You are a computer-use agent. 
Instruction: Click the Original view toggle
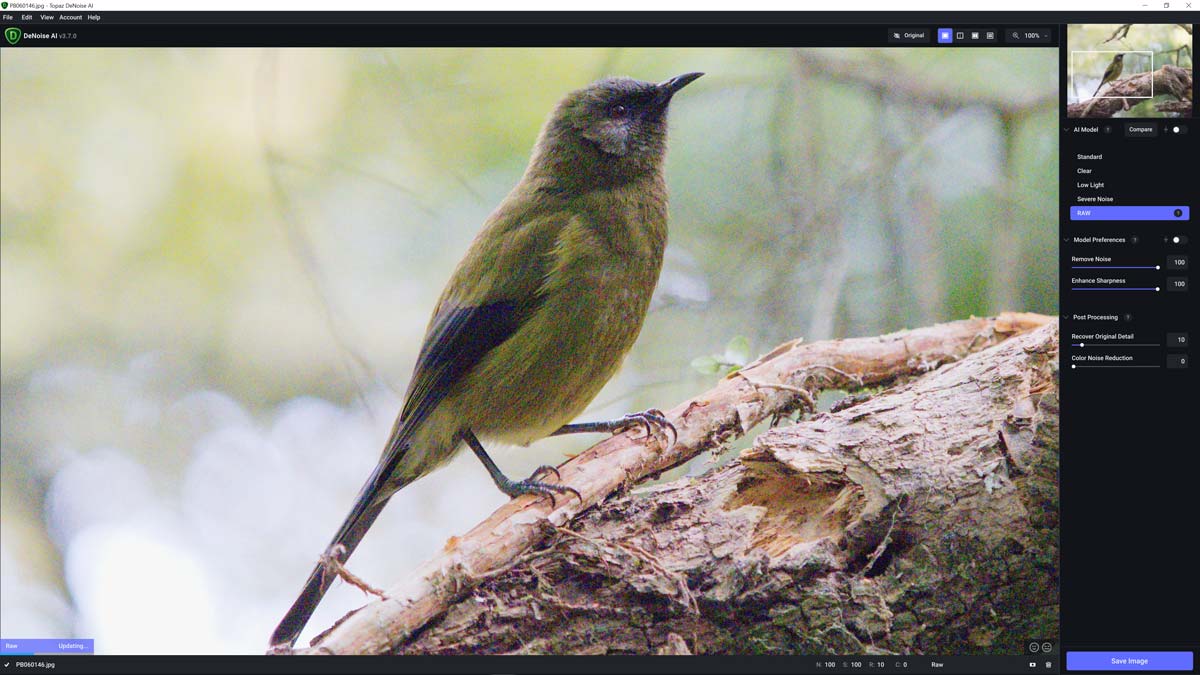click(906, 35)
